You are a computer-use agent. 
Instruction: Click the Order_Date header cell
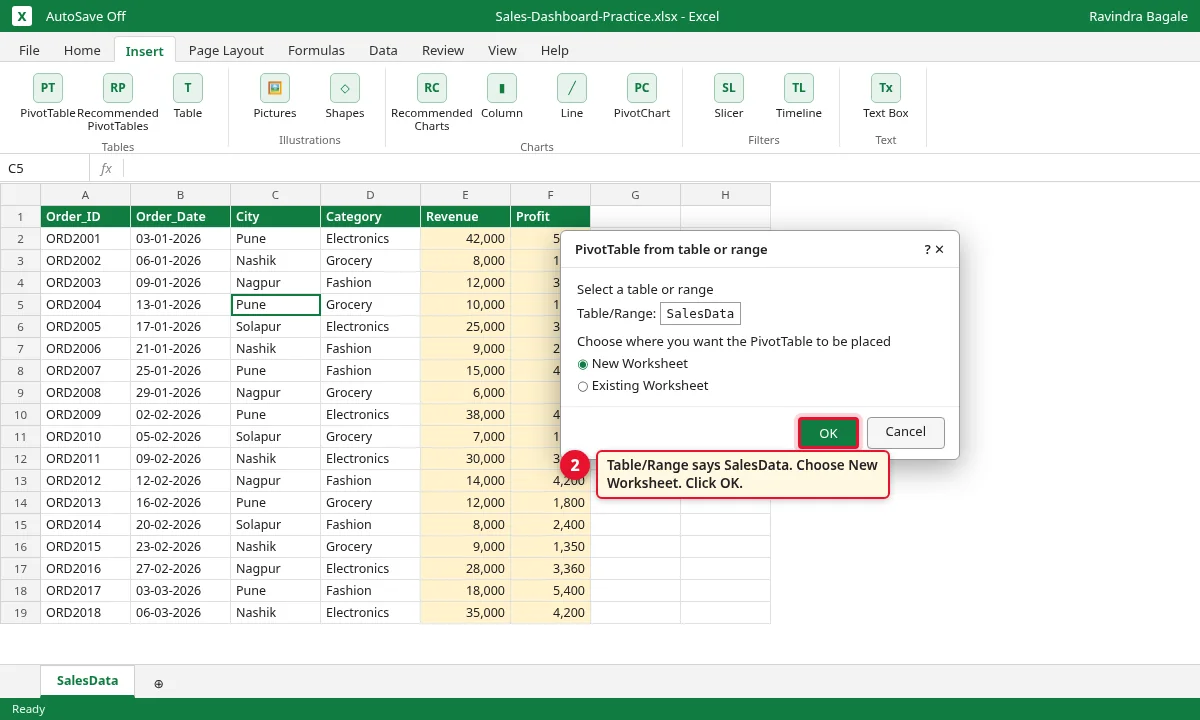point(180,216)
